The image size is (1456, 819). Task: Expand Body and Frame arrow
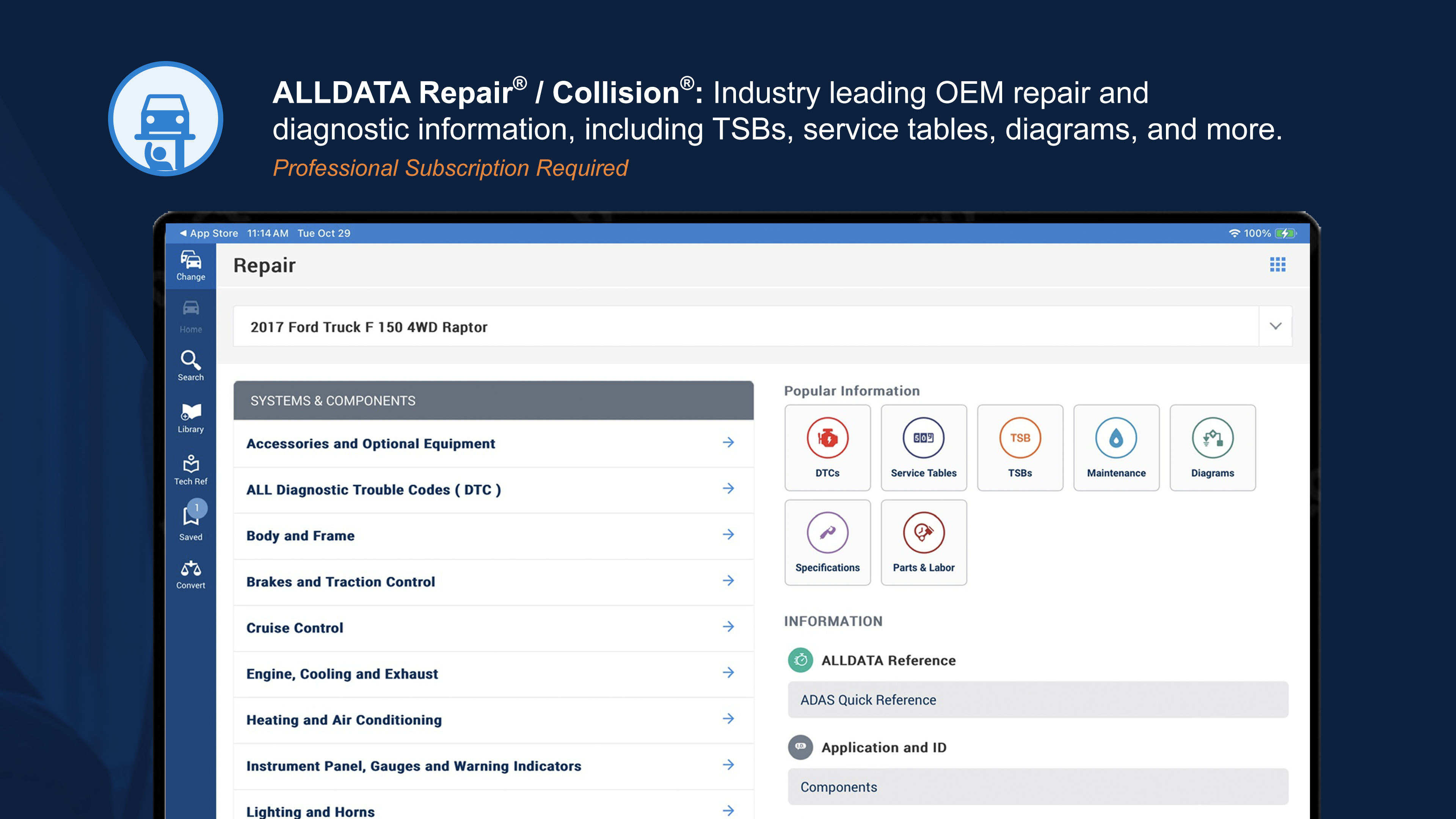(x=728, y=534)
